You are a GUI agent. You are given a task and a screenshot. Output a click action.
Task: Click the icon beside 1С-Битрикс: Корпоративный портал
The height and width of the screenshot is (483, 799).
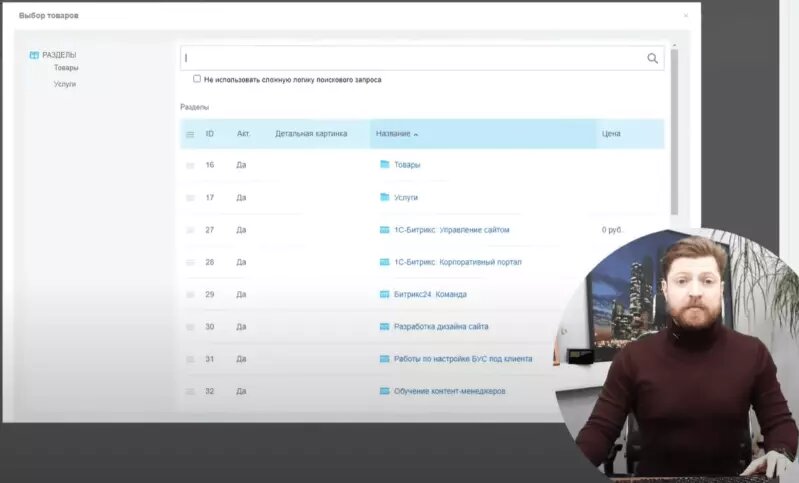pyautogui.click(x=385, y=262)
